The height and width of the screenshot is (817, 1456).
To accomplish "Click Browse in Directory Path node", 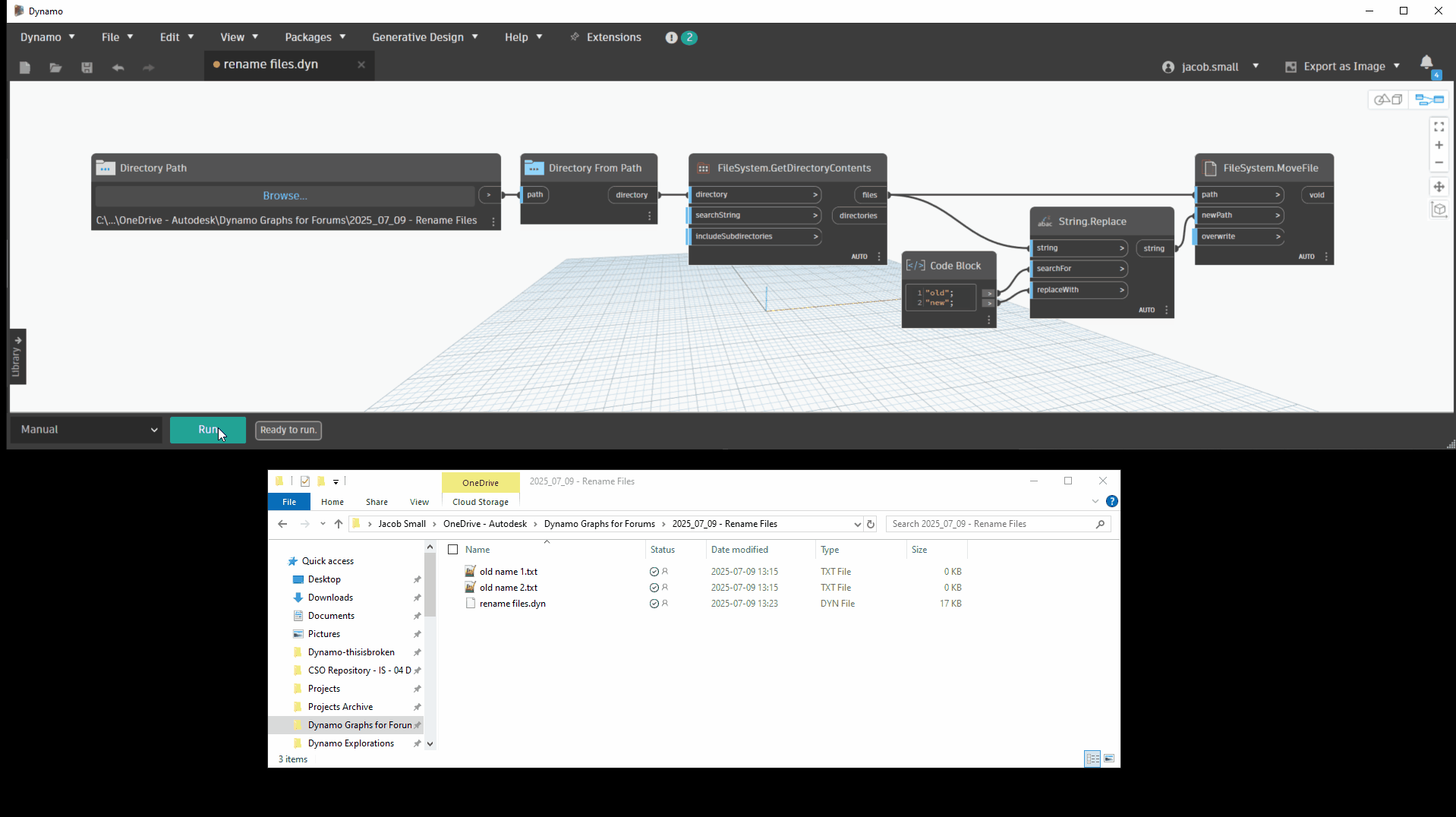I will [x=285, y=196].
